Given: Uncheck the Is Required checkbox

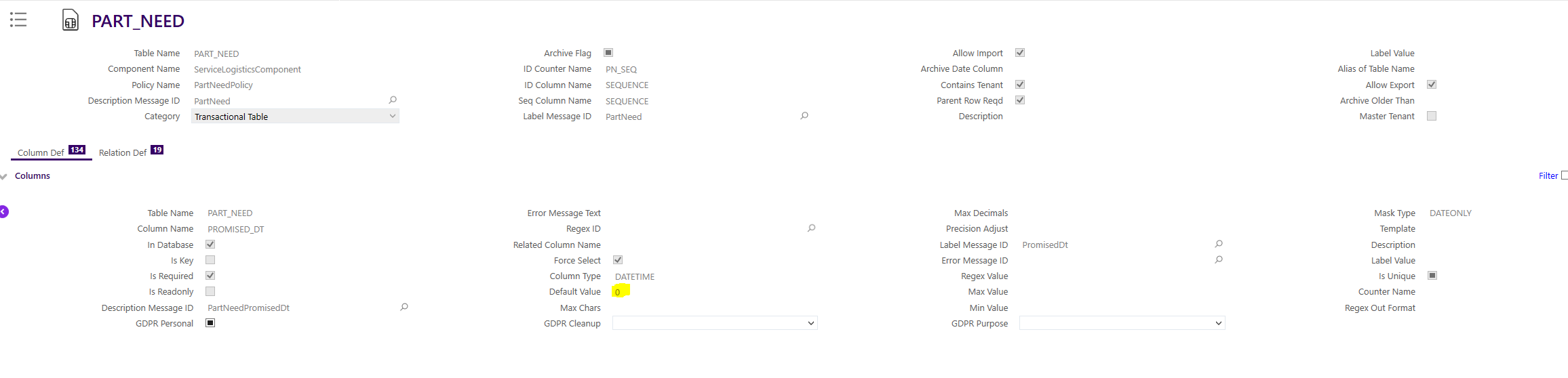Looking at the screenshot, I should [210, 276].
